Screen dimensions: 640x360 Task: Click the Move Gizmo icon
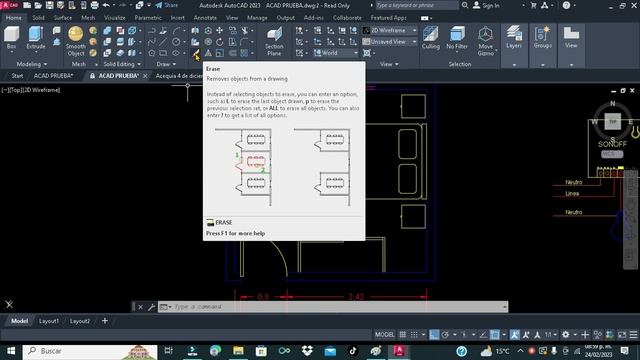click(485, 41)
